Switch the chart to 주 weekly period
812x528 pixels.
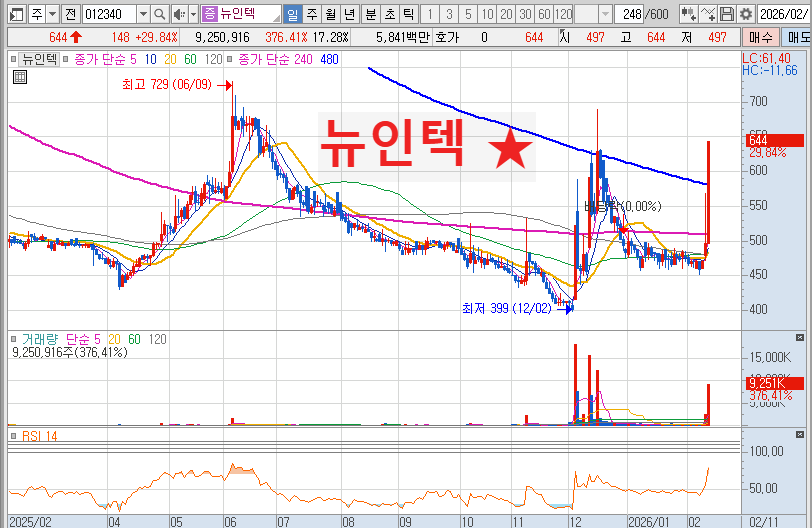(312, 14)
